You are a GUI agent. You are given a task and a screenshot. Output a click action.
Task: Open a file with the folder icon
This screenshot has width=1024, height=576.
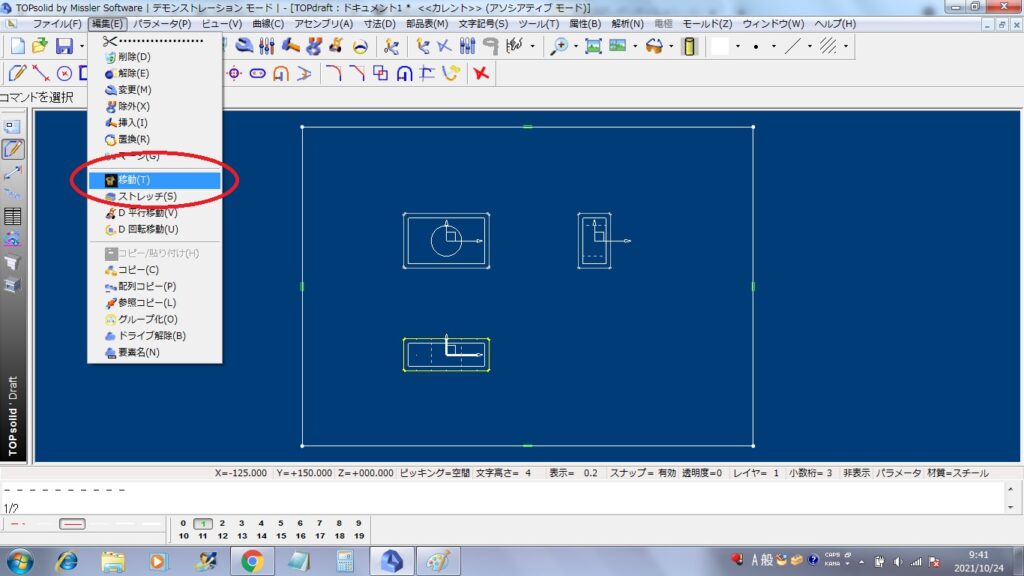click(x=40, y=46)
